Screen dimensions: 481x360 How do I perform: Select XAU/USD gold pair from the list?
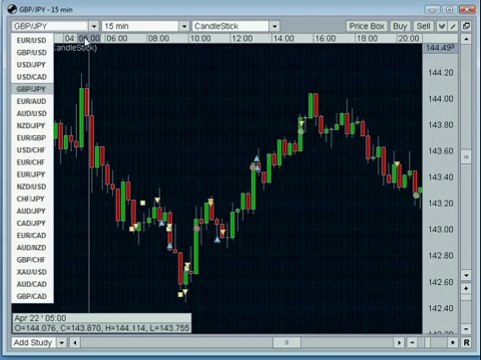tap(32, 272)
